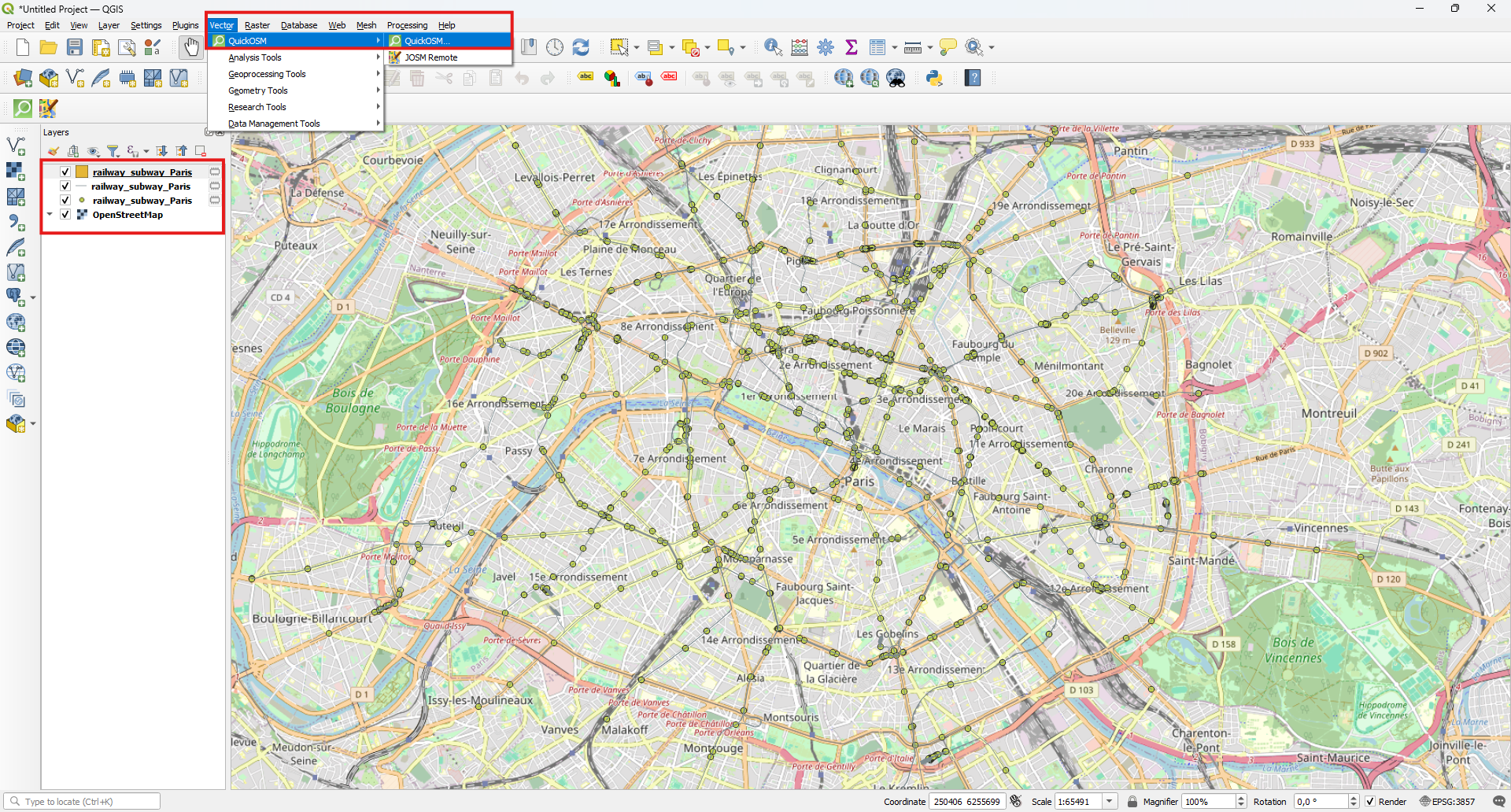
Task: Save the project with the floppy disk icon
Action: [75, 47]
